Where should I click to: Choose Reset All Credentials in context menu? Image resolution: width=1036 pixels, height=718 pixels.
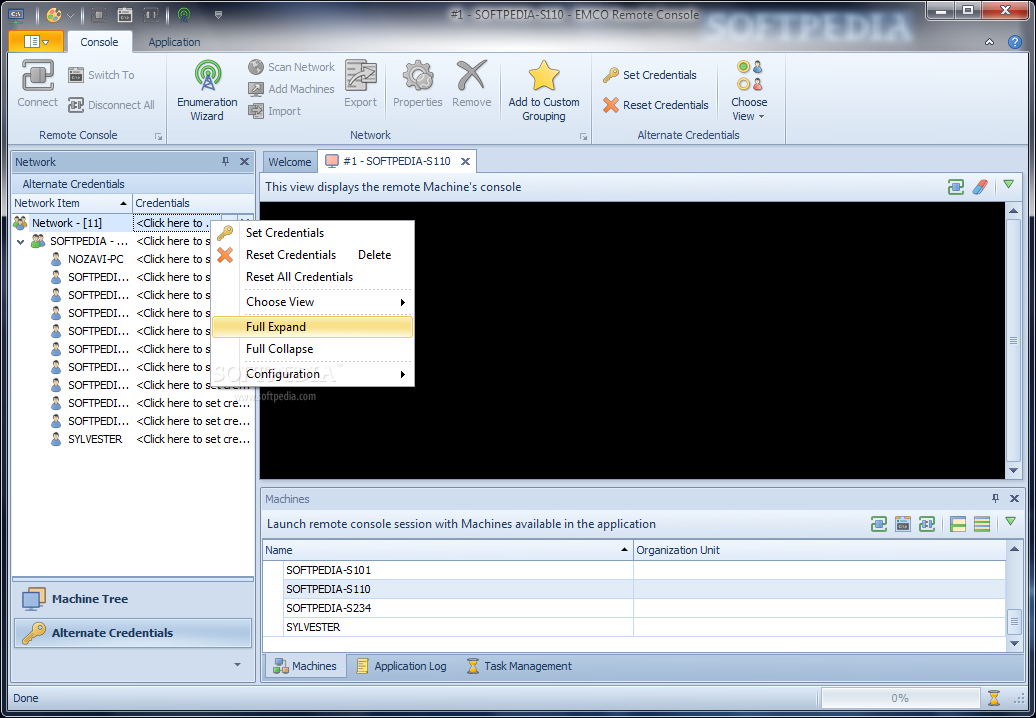[313, 277]
